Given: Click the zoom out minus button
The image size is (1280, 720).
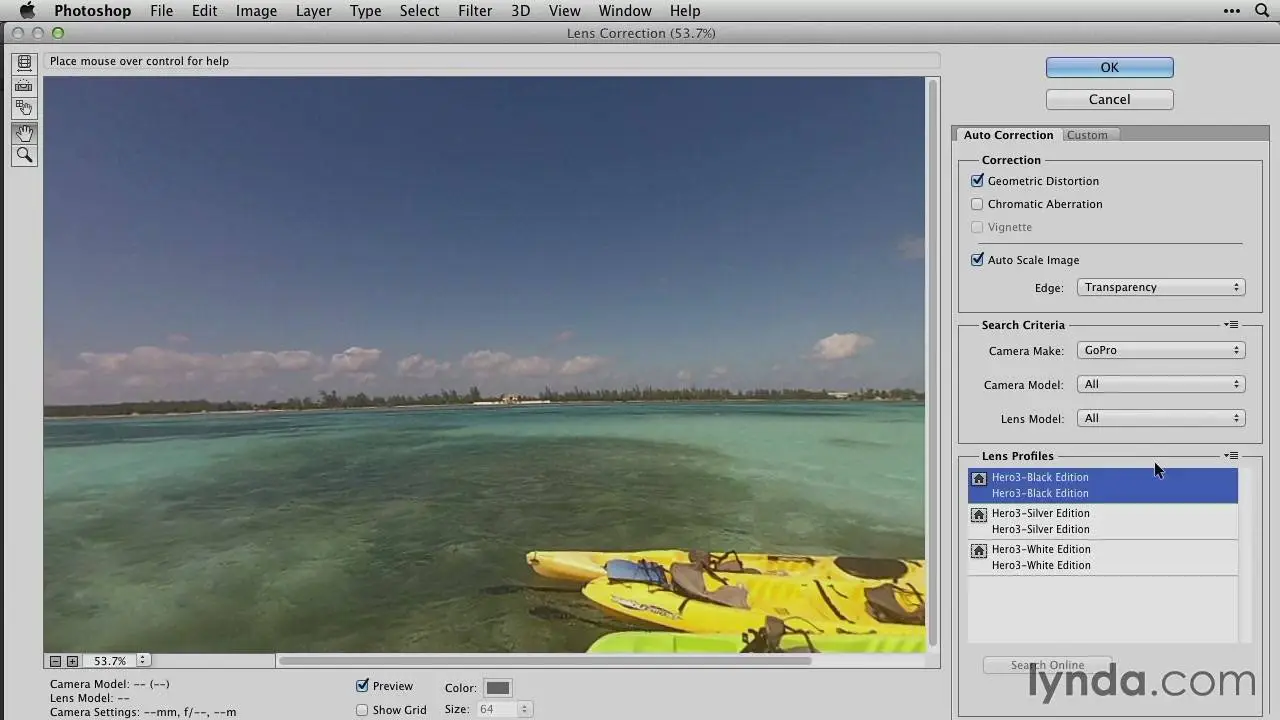Looking at the screenshot, I should tap(56, 661).
